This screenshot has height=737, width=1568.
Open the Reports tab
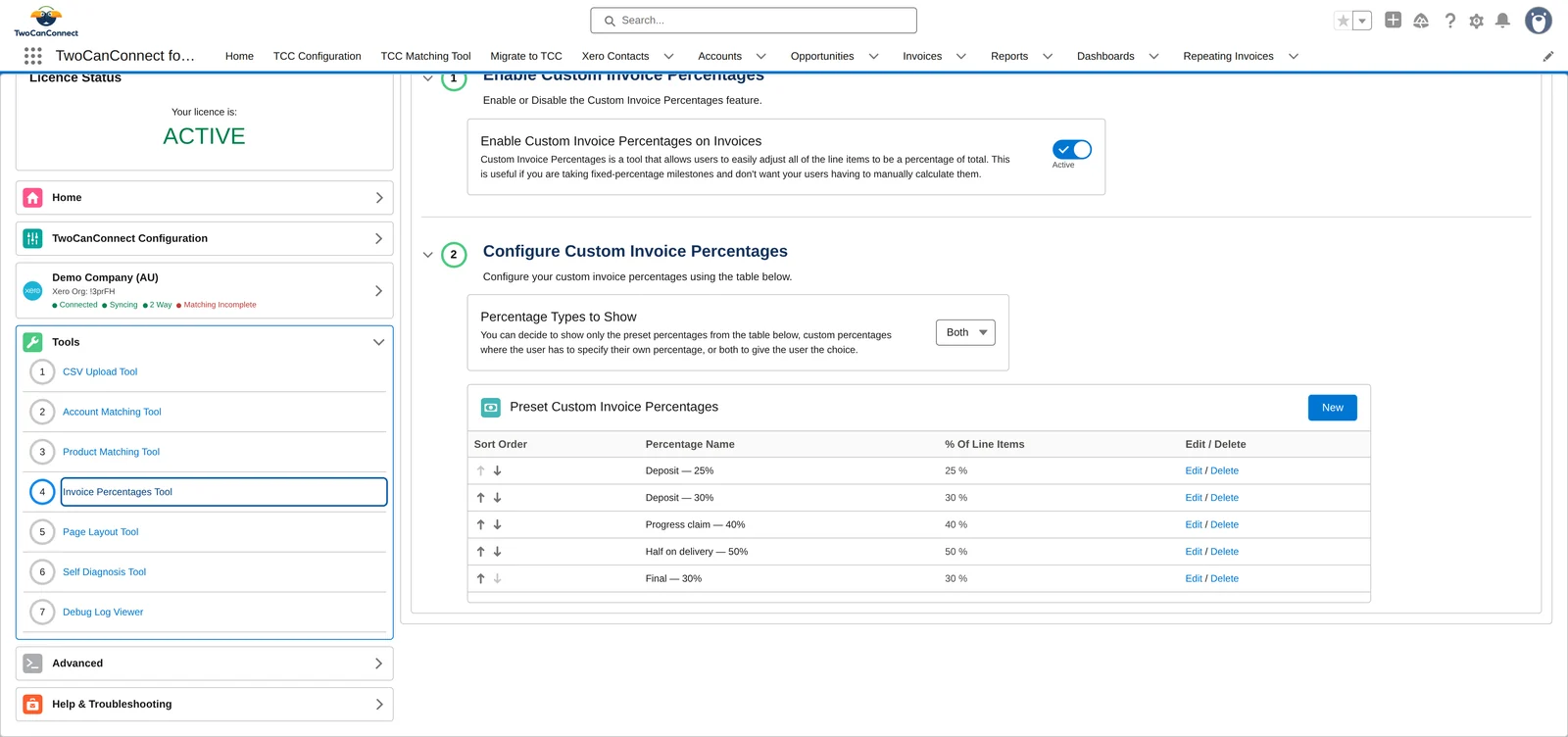[1009, 57]
